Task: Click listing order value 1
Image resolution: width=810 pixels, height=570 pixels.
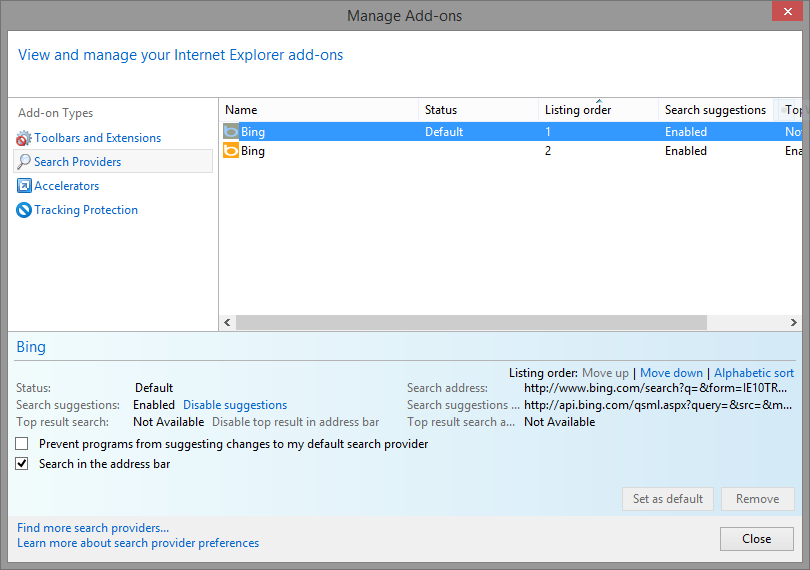Action: point(548,132)
